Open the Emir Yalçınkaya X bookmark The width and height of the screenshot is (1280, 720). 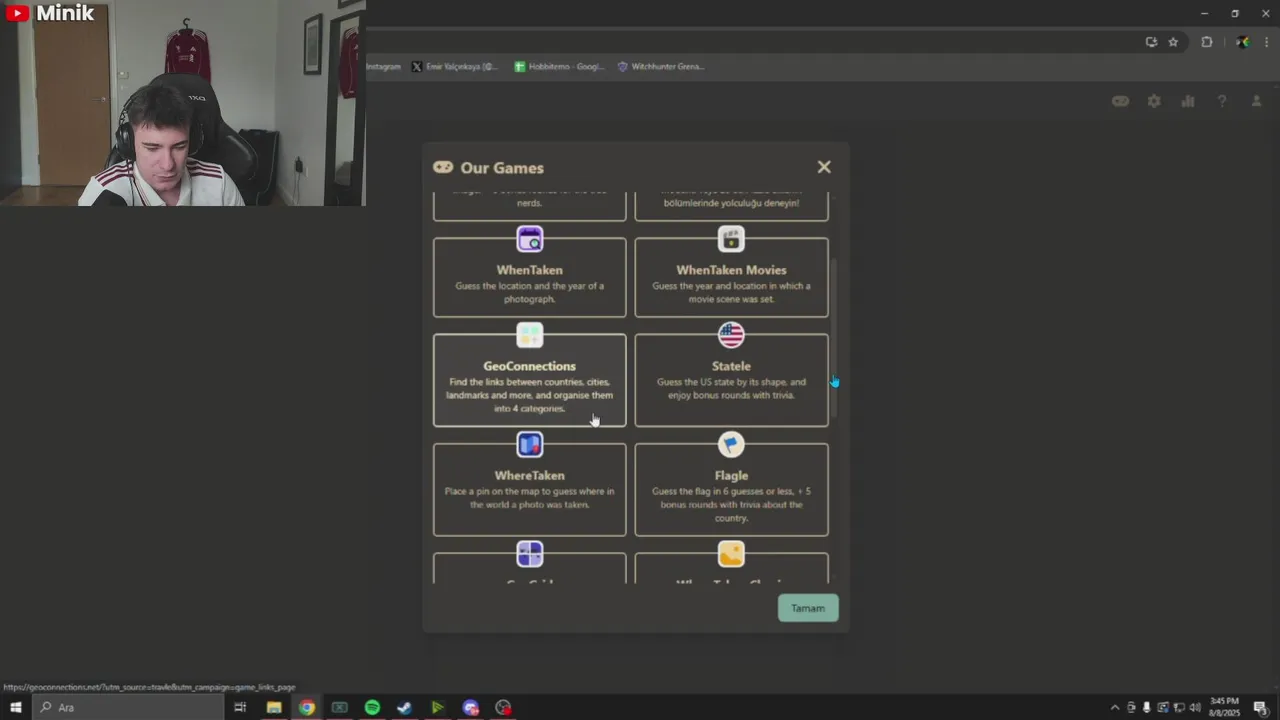[x=455, y=67]
